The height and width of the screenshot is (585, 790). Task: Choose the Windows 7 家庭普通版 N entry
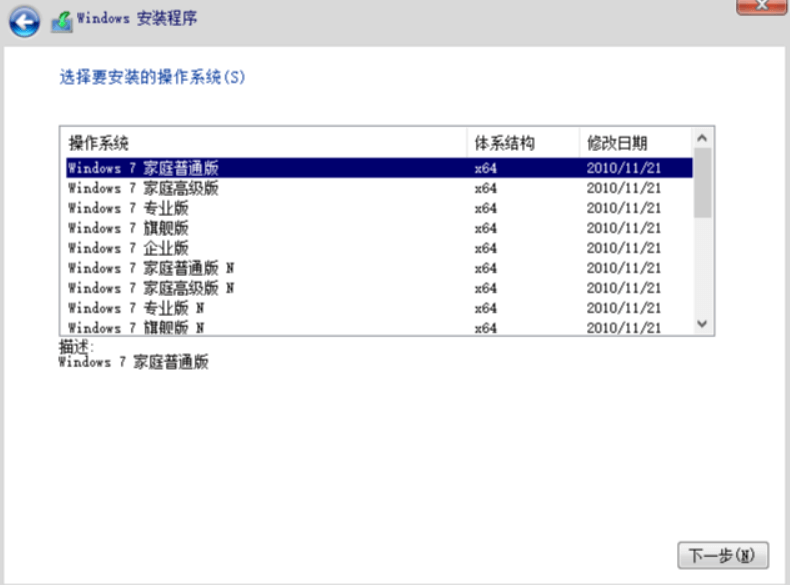[x=150, y=268]
